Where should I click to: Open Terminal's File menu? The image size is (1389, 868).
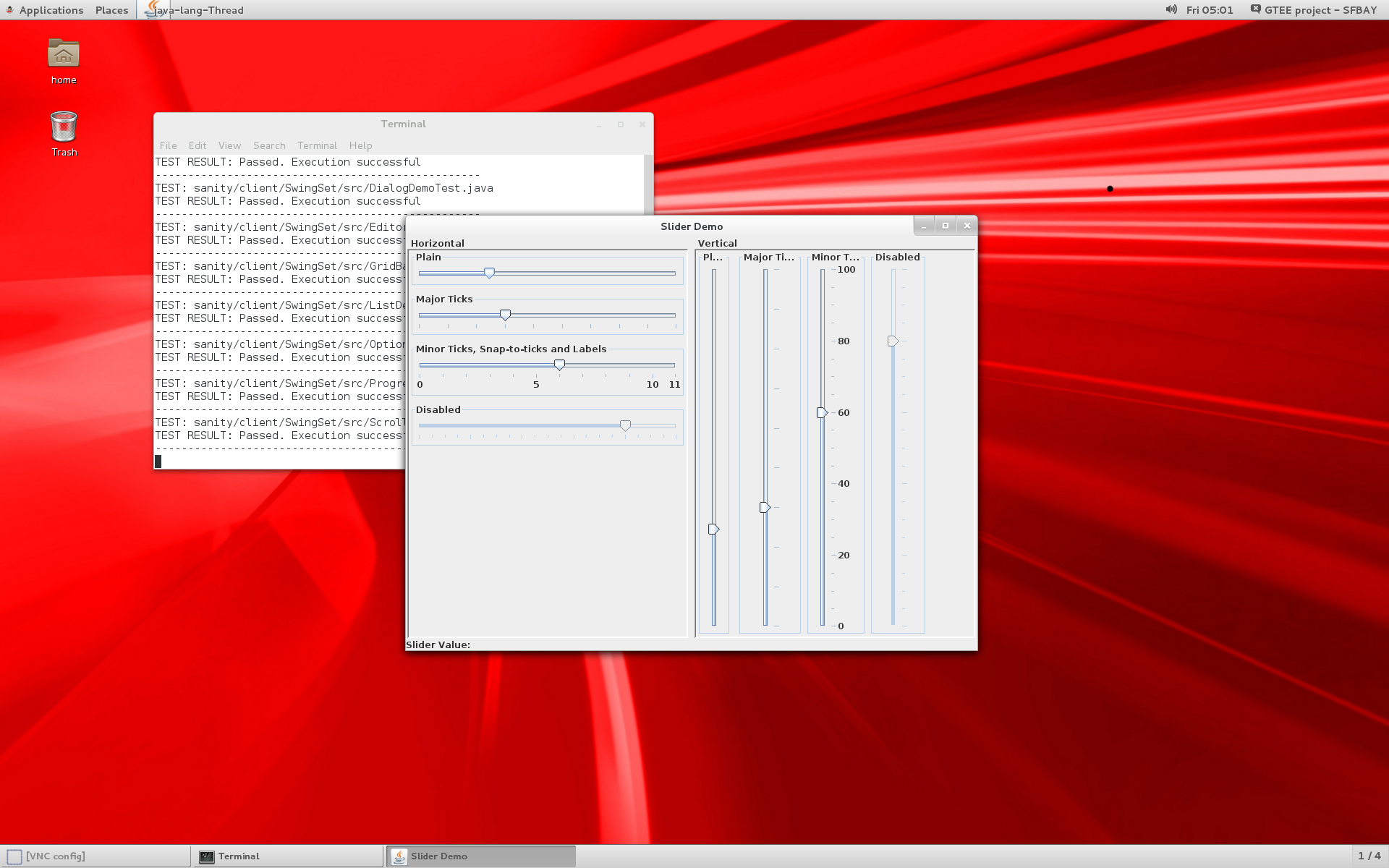pos(168,145)
